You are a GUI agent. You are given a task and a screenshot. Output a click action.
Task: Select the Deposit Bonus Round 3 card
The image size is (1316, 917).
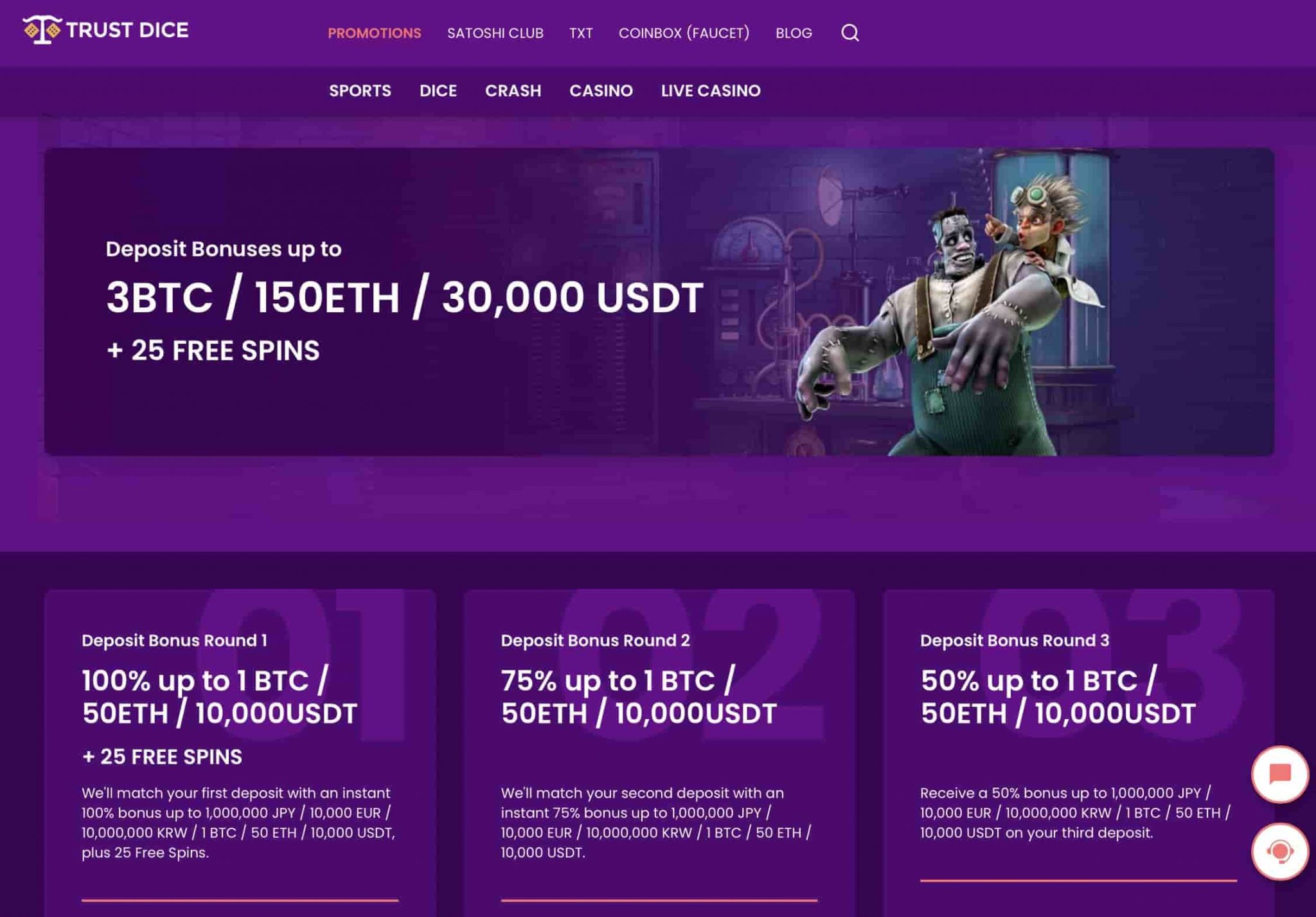[x=1078, y=752]
